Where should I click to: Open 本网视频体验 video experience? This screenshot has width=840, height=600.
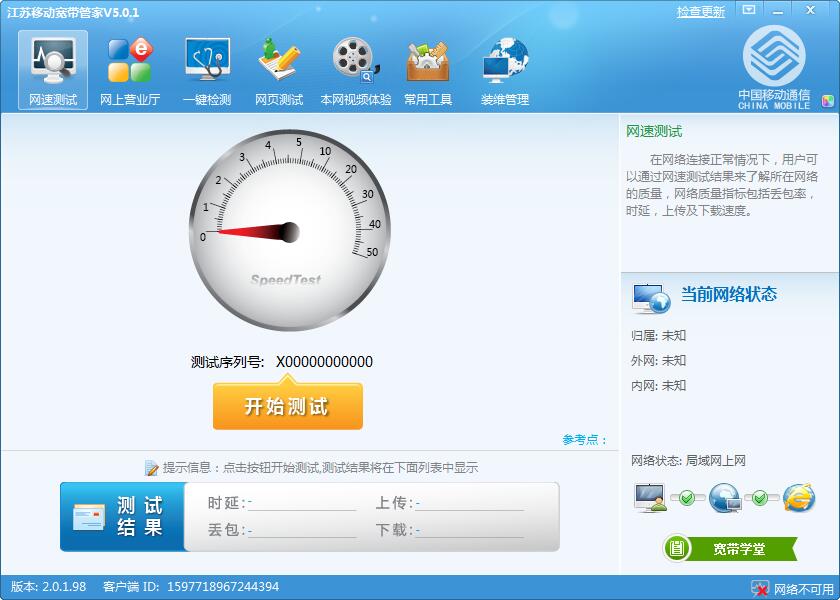coord(355,68)
